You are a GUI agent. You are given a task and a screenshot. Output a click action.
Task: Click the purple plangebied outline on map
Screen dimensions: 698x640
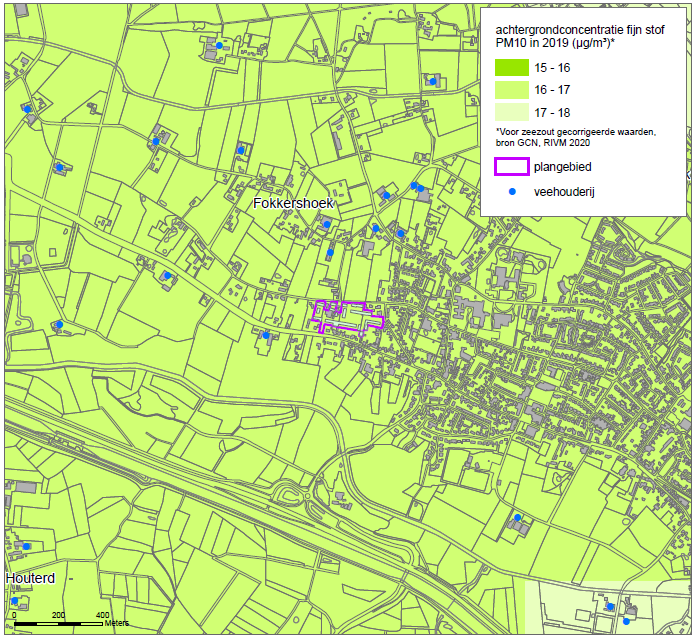348,317
